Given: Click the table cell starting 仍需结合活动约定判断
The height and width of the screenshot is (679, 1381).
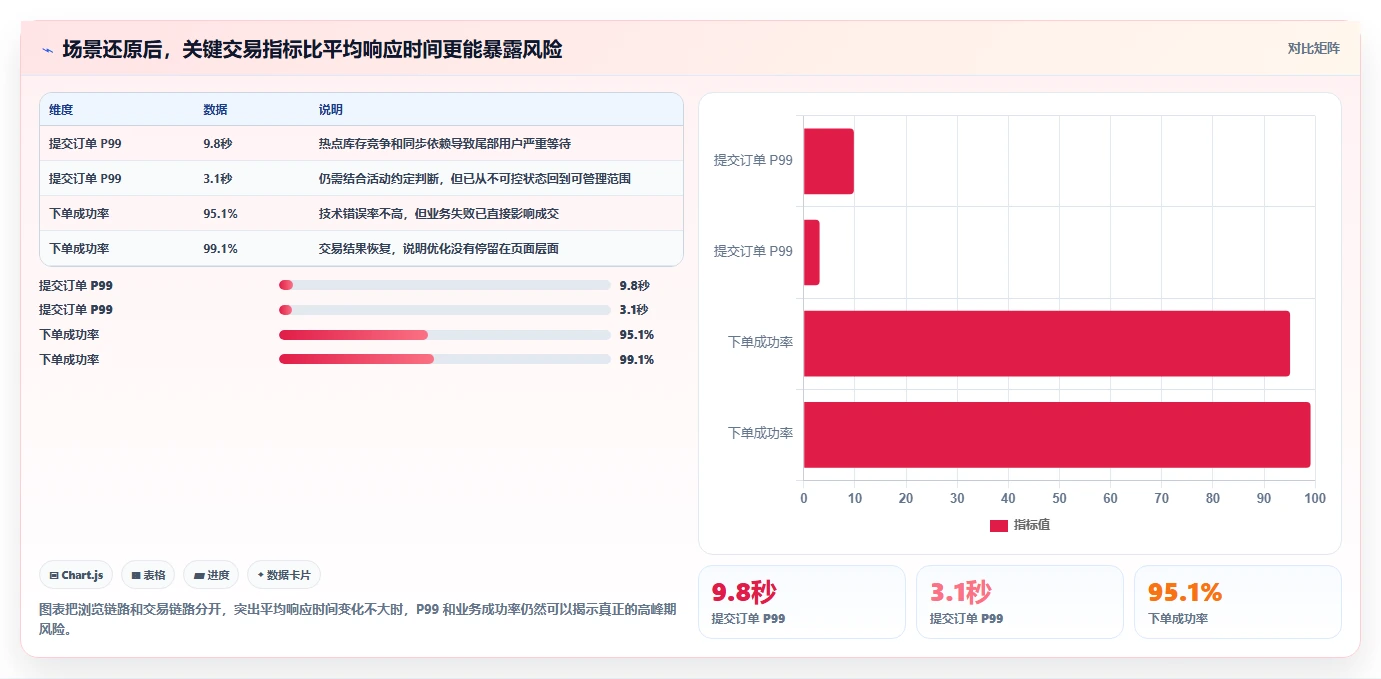Looking at the screenshot, I should [475, 179].
